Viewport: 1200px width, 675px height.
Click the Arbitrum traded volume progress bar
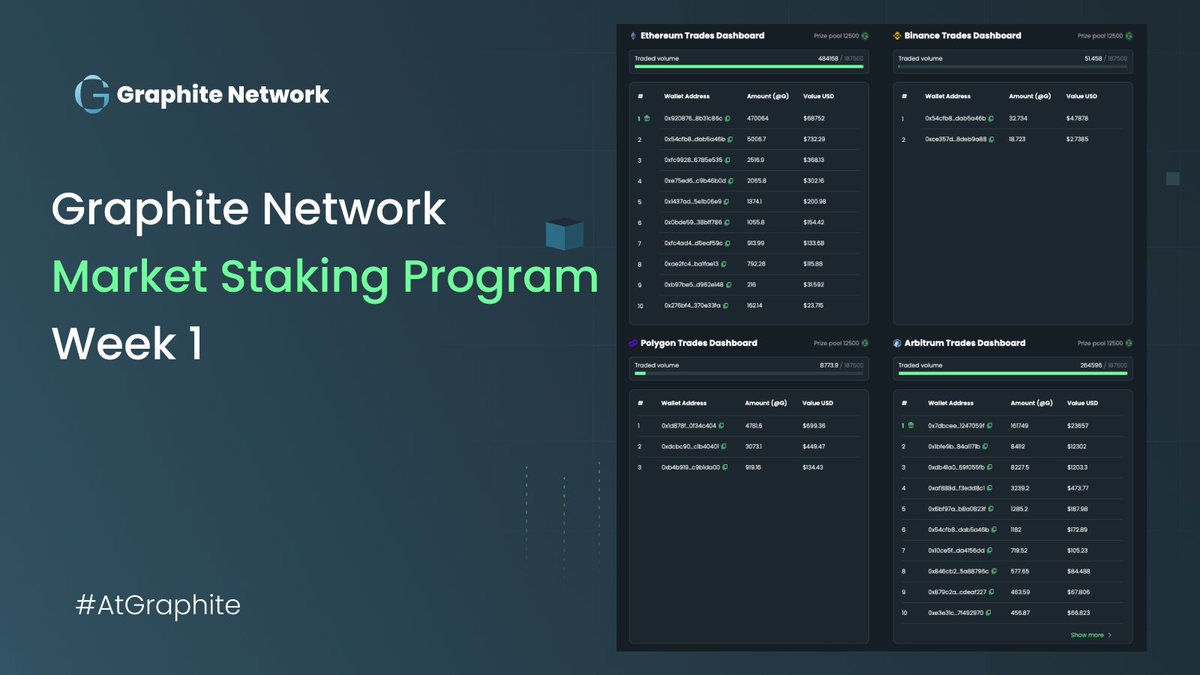[x=1013, y=374]
